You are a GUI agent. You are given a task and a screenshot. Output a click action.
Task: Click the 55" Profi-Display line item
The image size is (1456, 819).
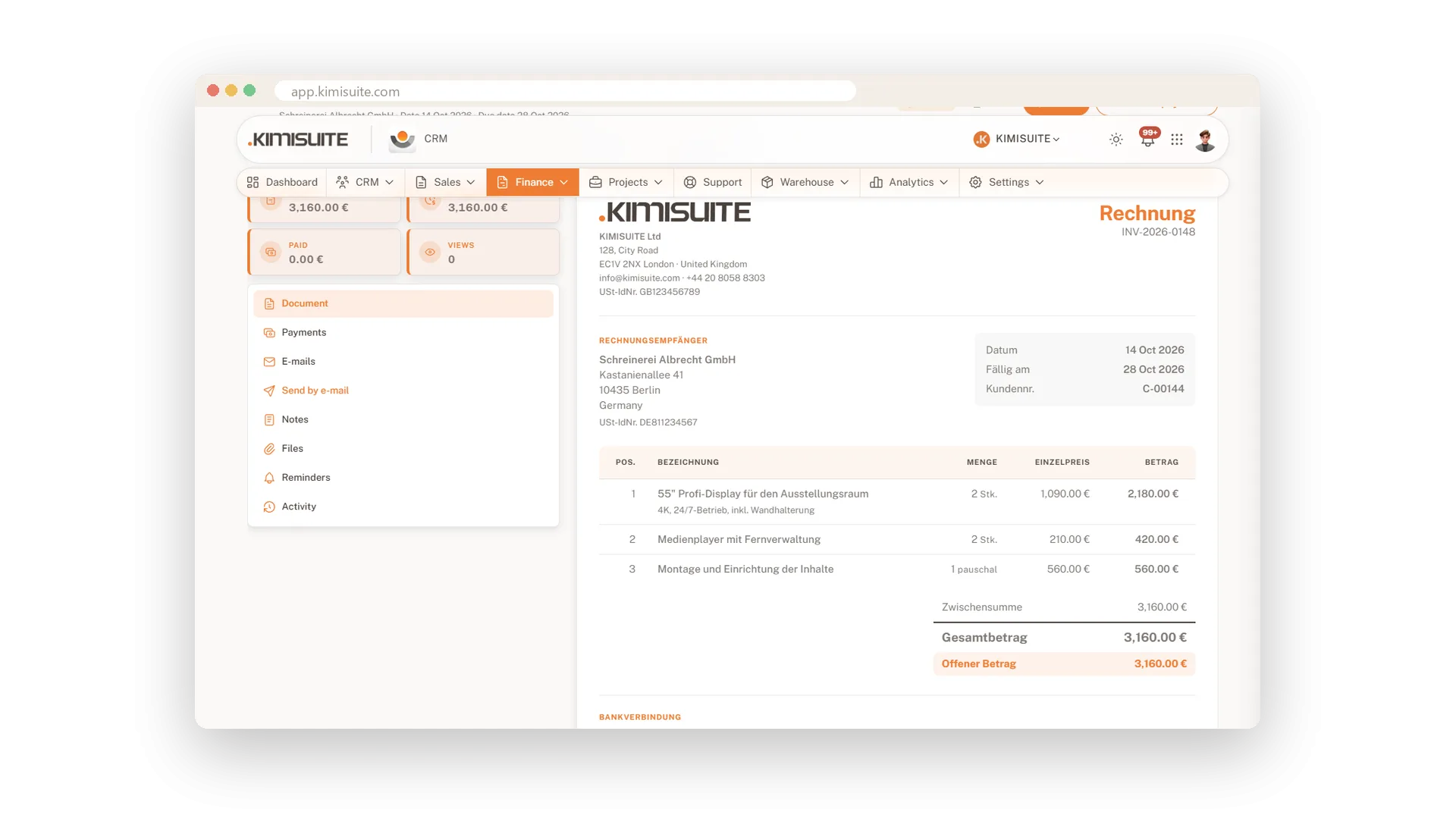point(897,501)
